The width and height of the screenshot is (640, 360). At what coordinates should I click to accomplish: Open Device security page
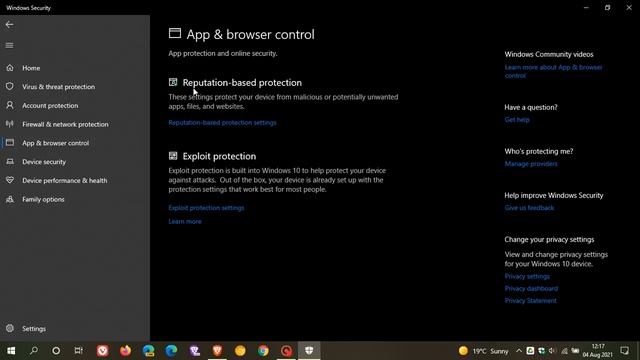(44, 162)
